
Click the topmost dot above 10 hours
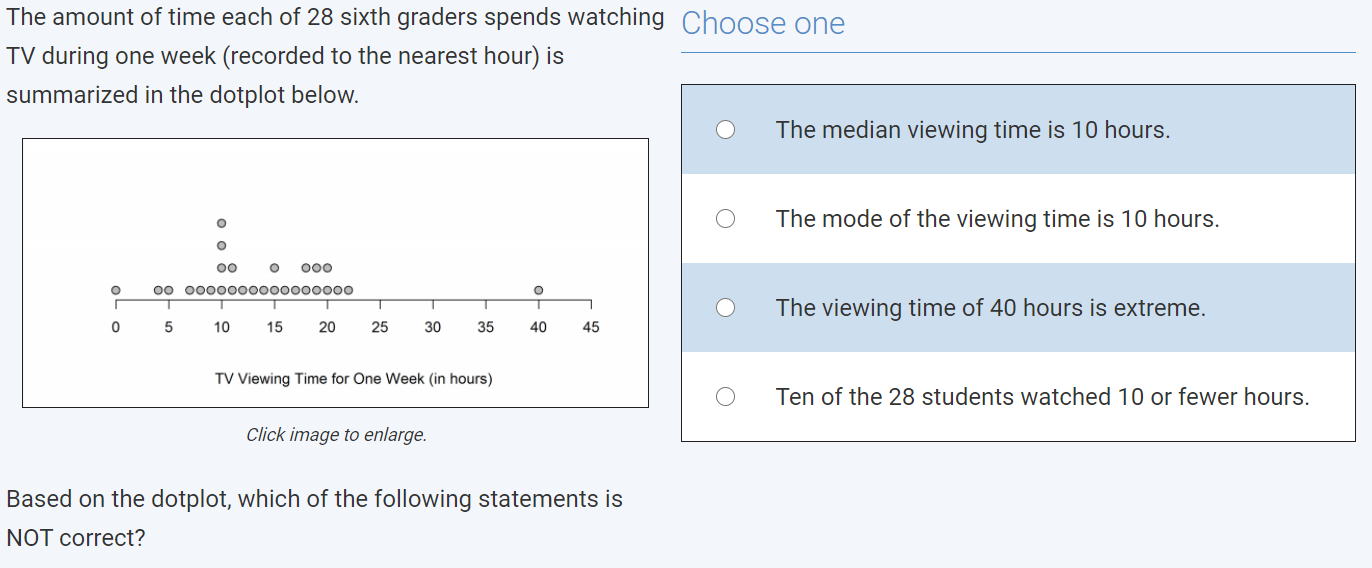[222, 222]
